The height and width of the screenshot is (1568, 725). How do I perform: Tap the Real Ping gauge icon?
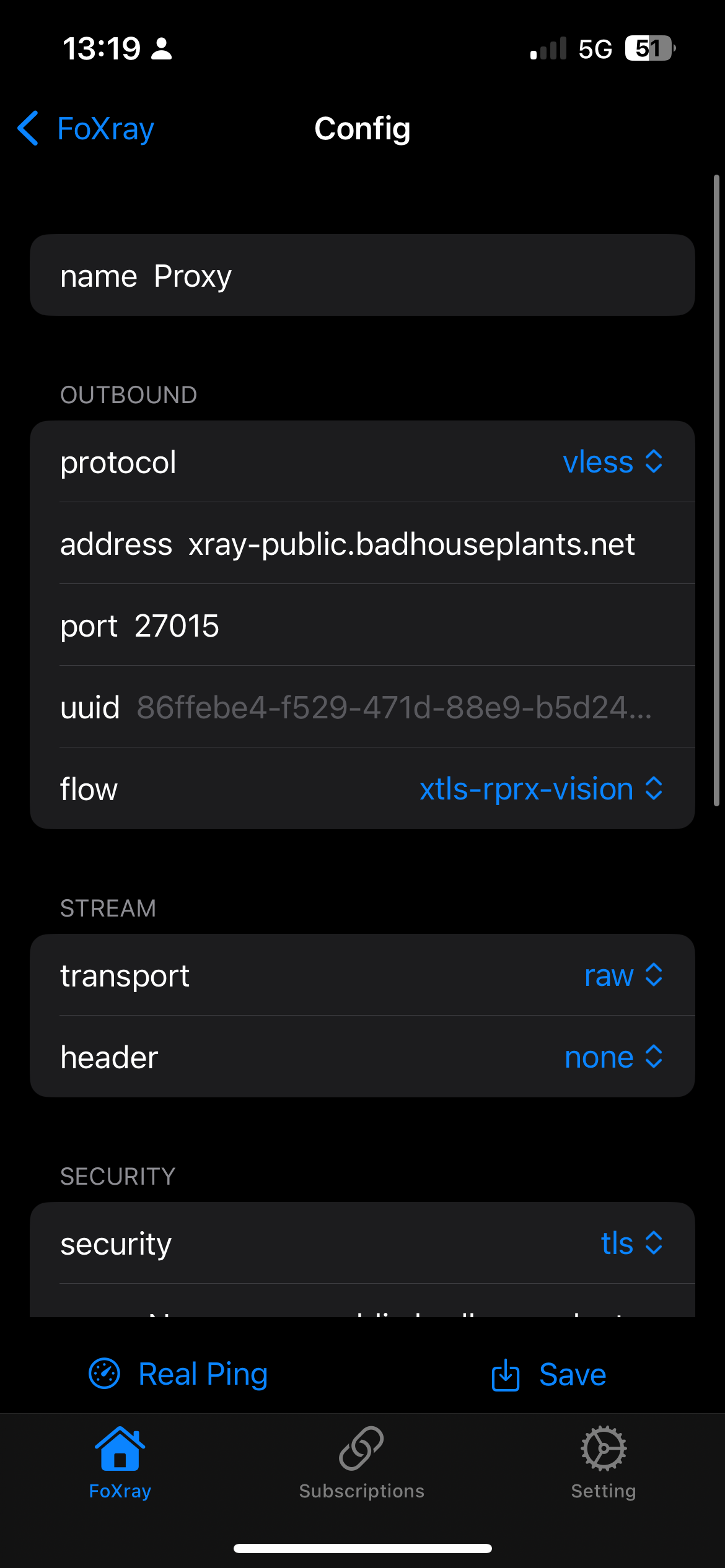[x=104, y=1374]
